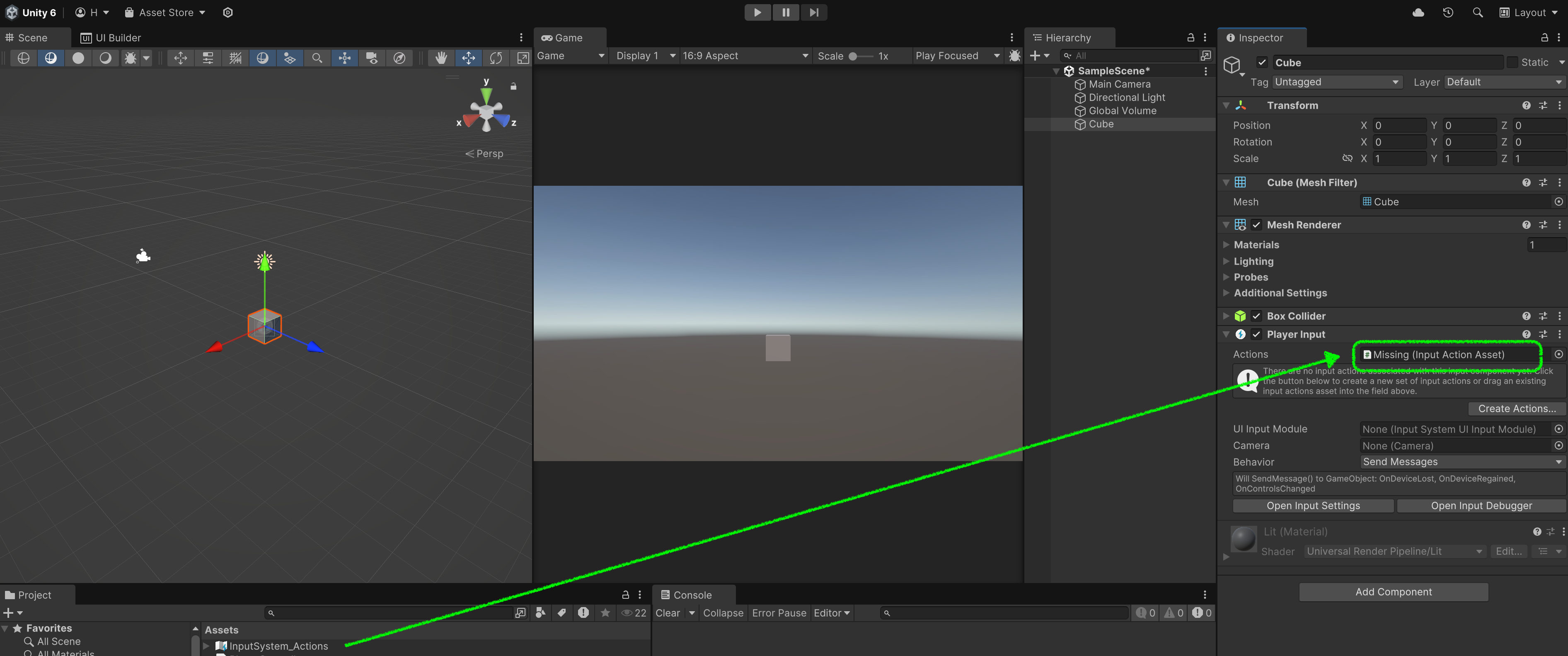
Task: Disable the Mesh Renderer component checkbox
Action: (1257, 225)
